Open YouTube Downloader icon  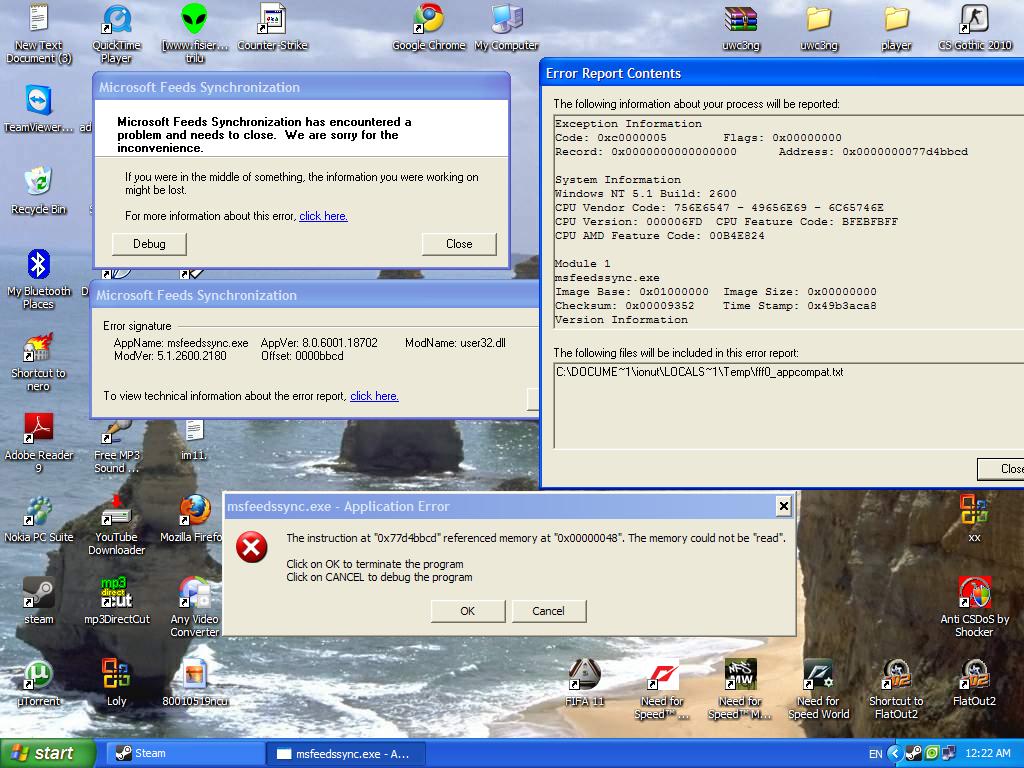tap(116, 525)
